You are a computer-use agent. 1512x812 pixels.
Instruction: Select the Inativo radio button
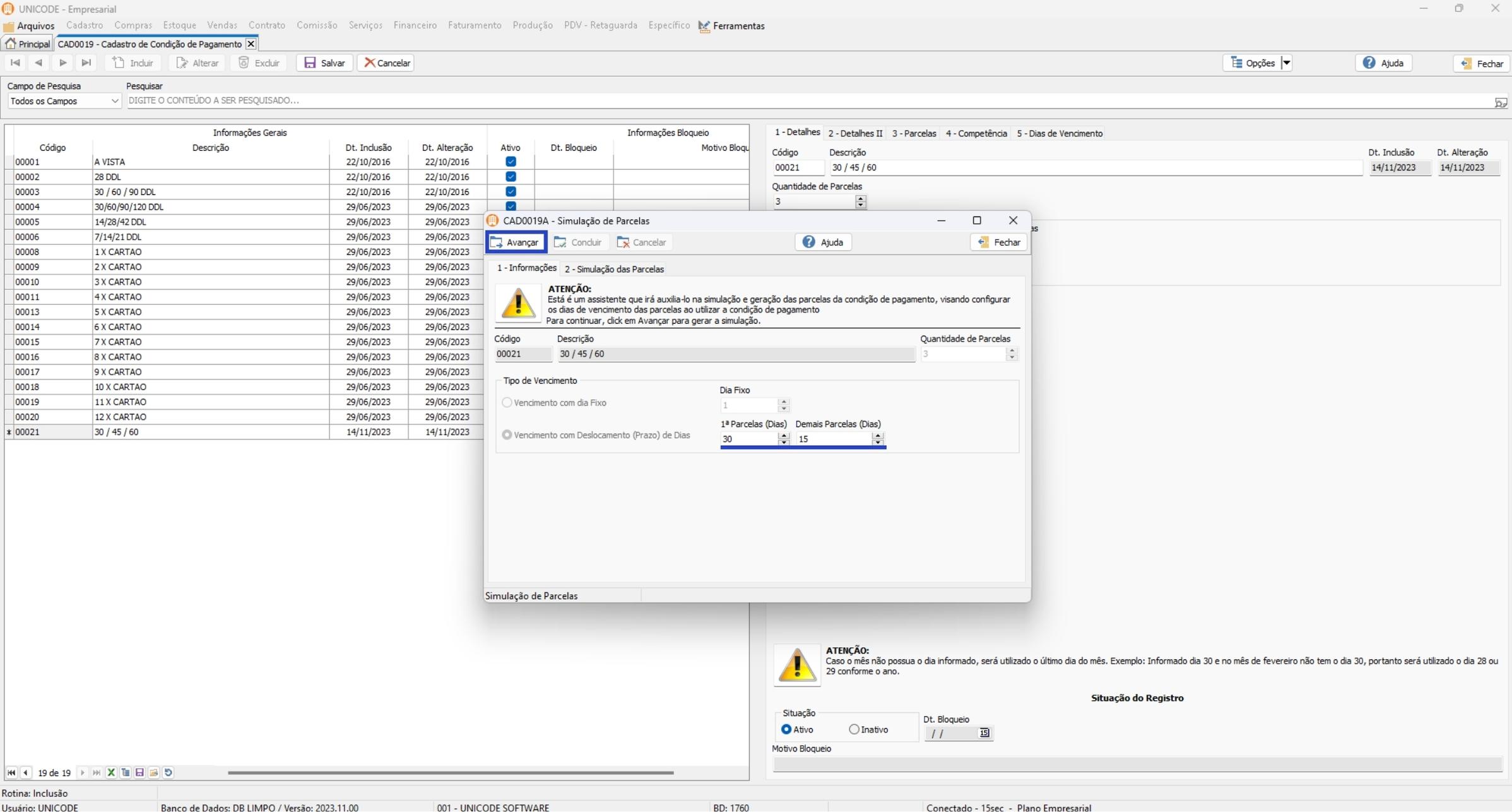point(854,729)
